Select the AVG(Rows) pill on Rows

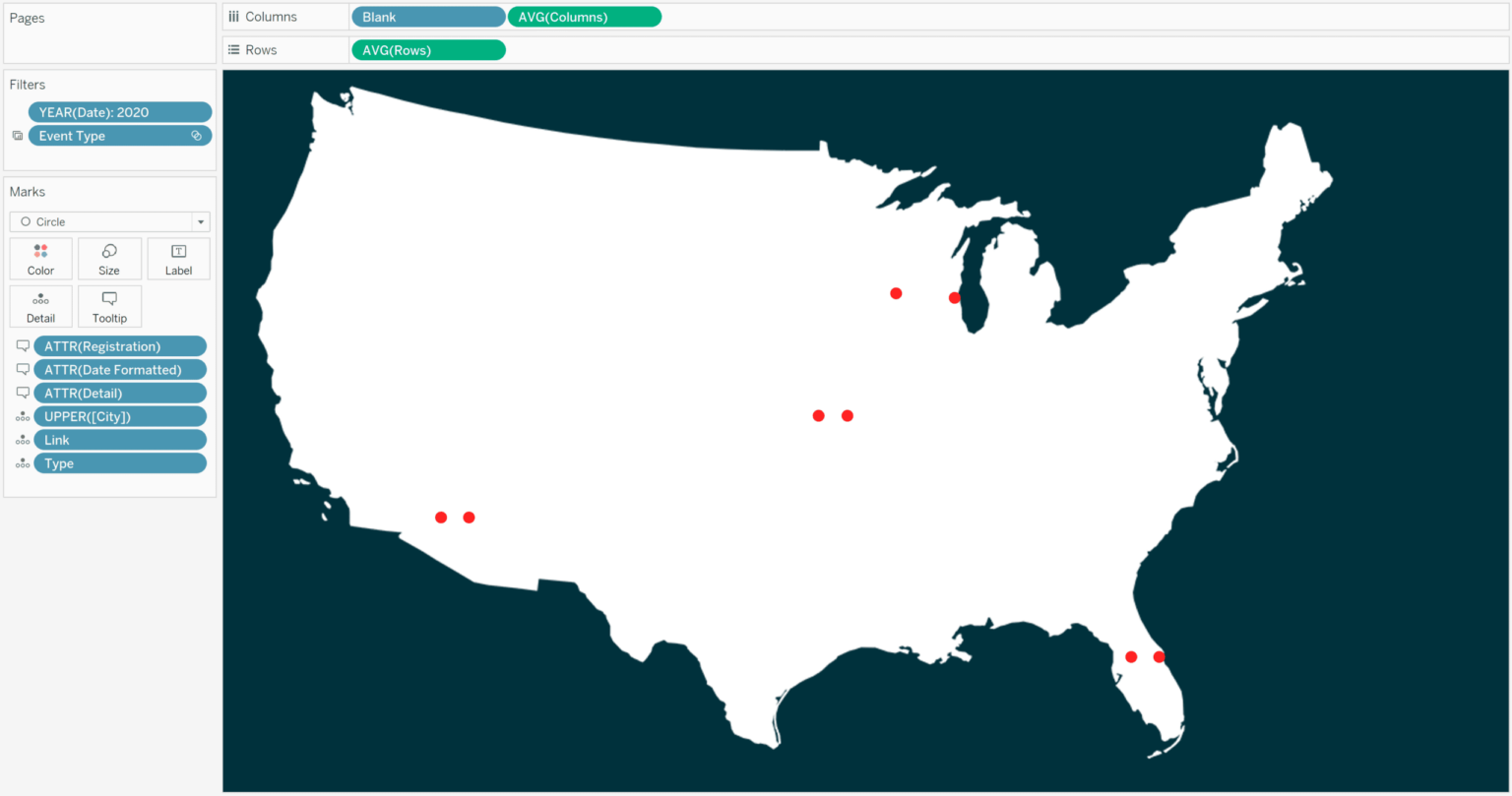point(427,49)
